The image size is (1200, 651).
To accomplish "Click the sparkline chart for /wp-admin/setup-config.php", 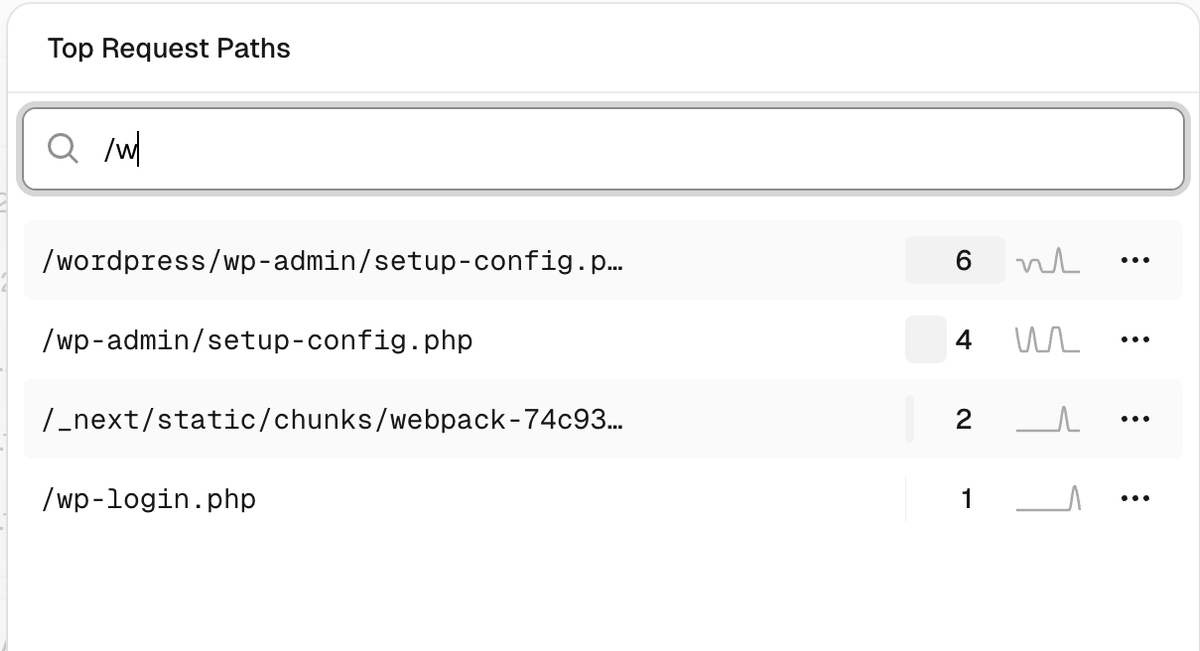I will pos(1046,340).
